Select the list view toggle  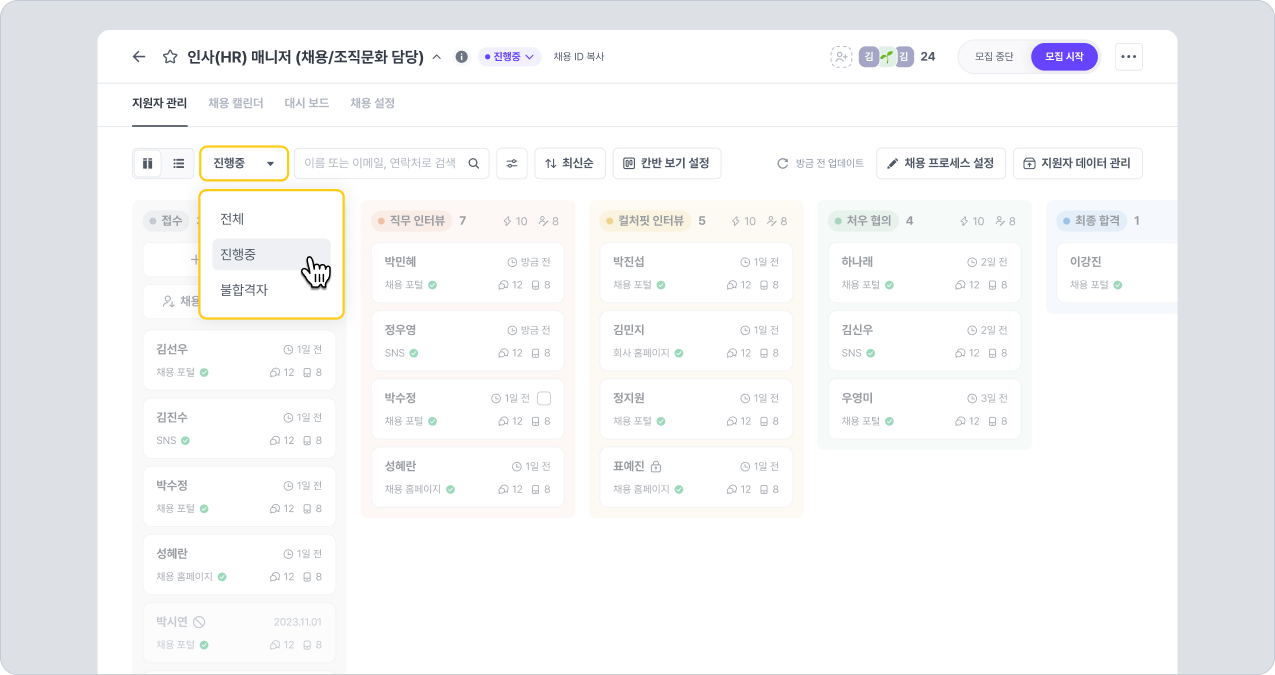[178, 163]
